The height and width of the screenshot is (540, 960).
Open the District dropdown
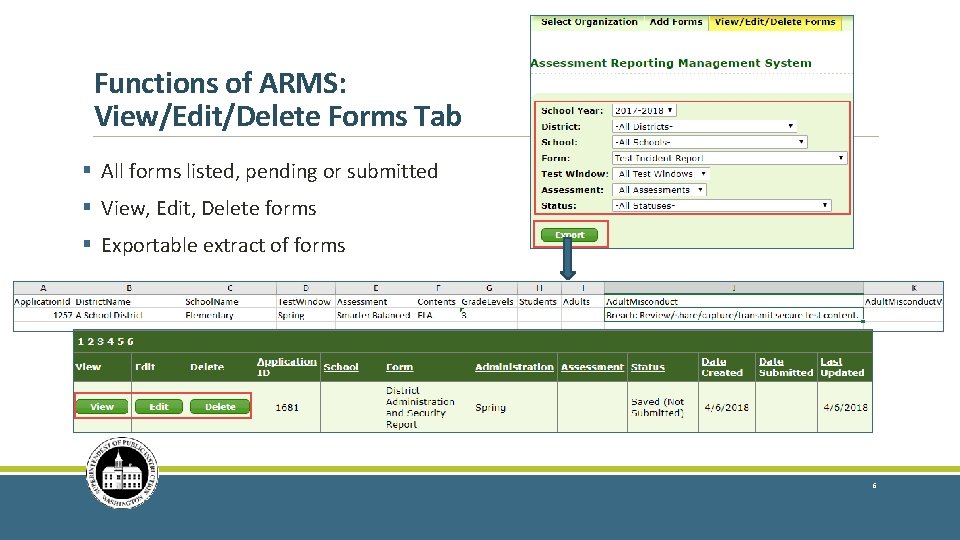tap(704, 127)
